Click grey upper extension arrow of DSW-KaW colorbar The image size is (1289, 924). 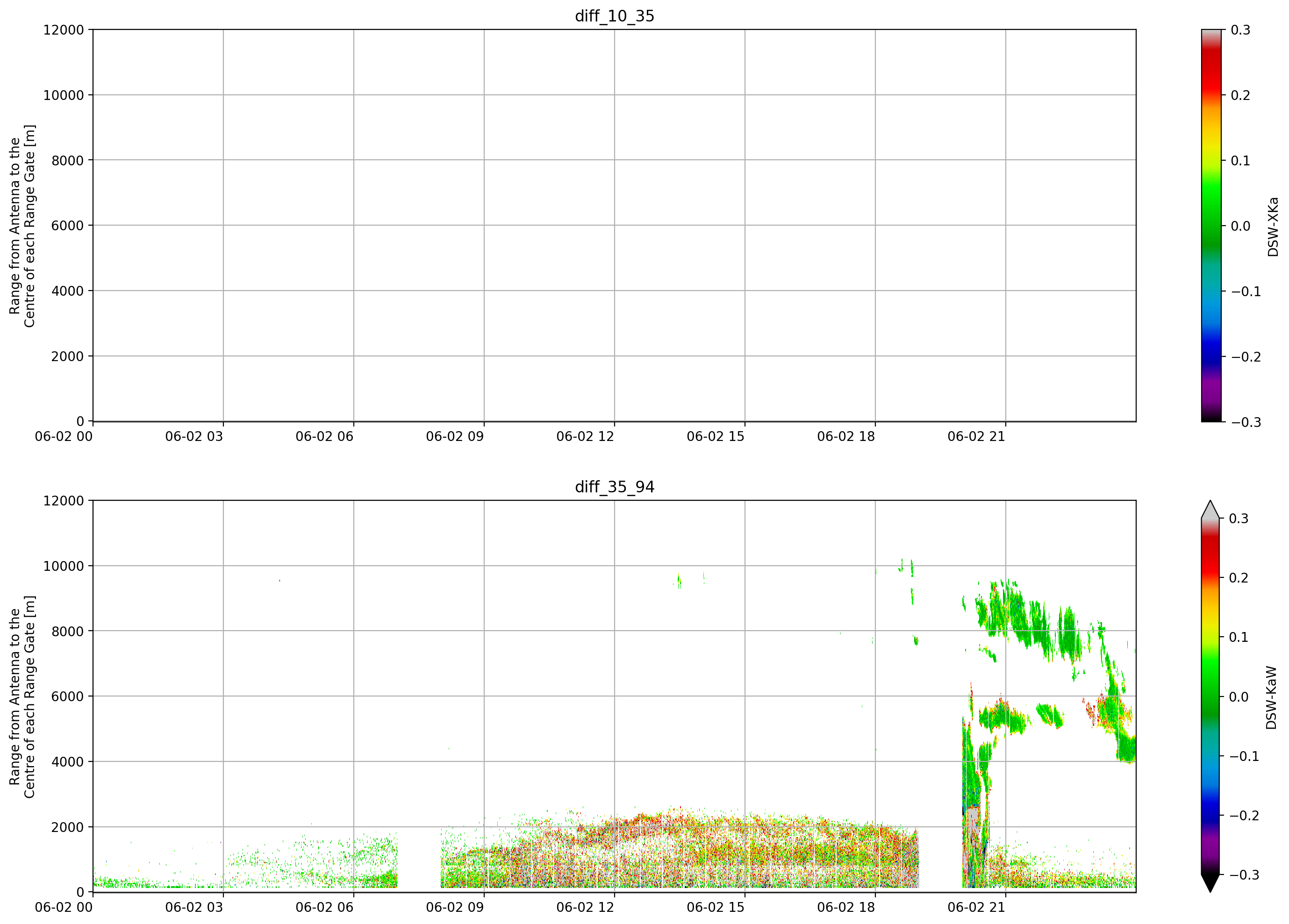pos(1210,510)
